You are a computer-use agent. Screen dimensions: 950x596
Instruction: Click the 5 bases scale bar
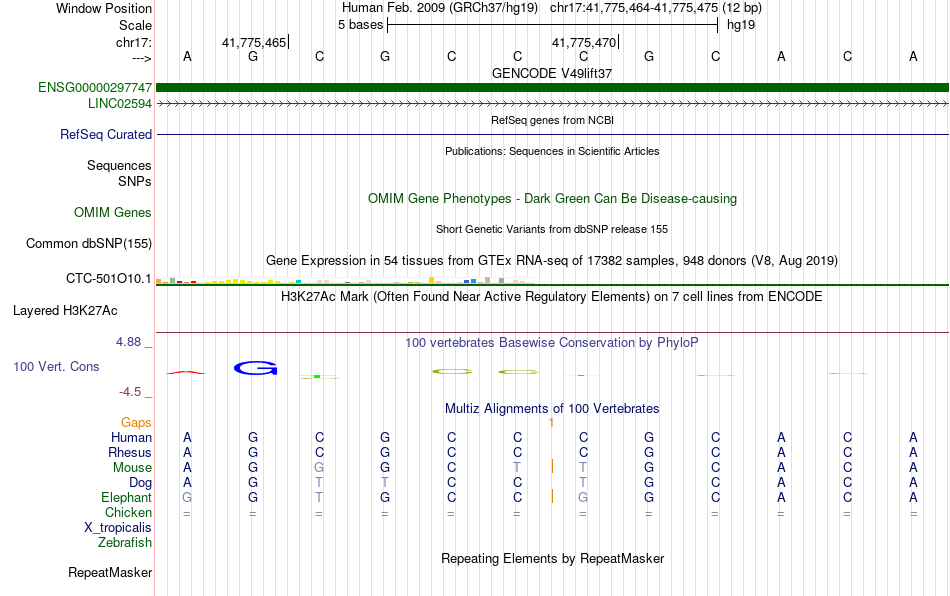pyautogui.click(x=553, y=25)
